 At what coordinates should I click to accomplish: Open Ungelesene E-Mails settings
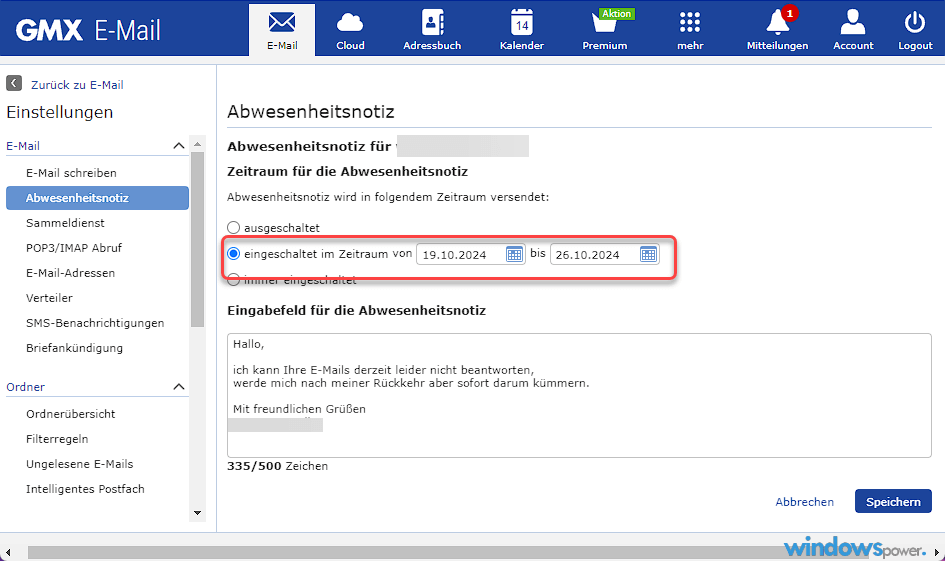pos(80,464)
